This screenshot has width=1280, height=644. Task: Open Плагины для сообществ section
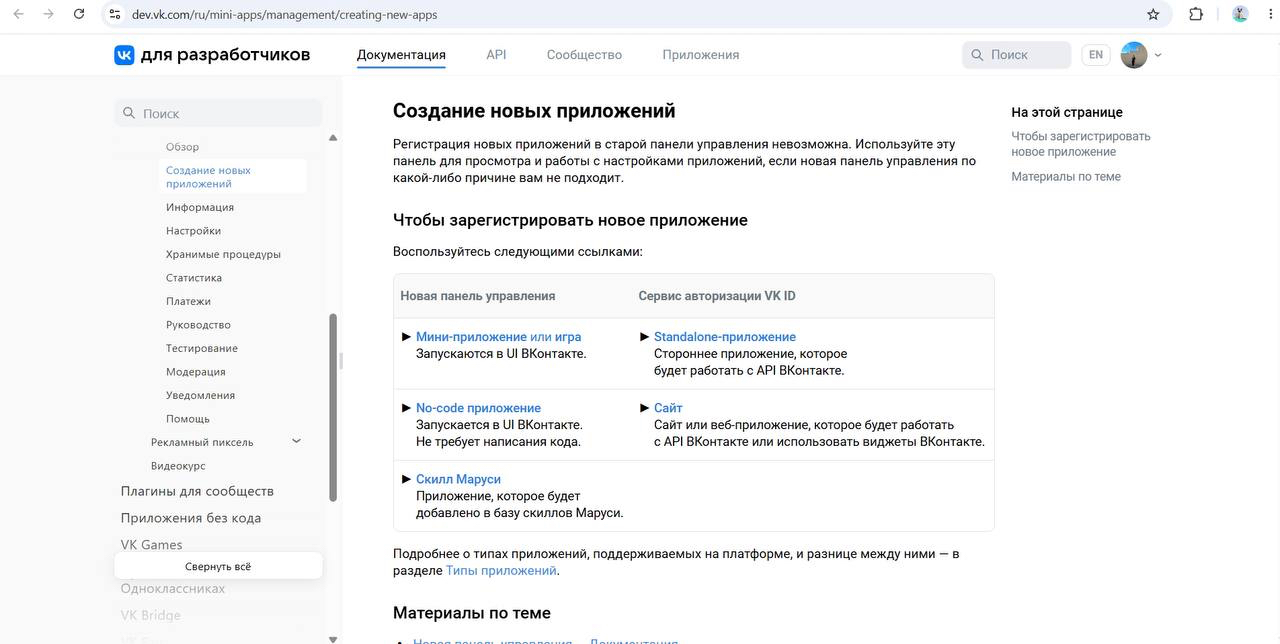[x=197, y=491]
